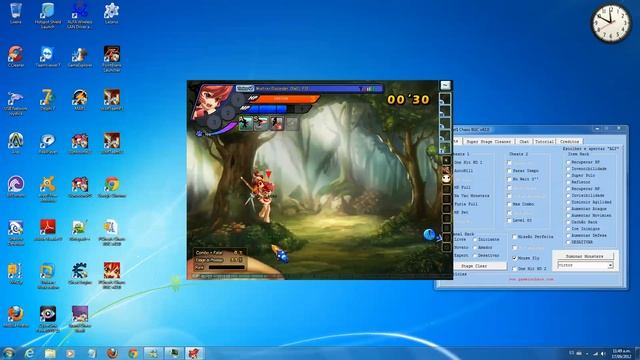The image size is (640, 360).
Task: Click the red website link in the cheat window
Action: coord(531,280)
